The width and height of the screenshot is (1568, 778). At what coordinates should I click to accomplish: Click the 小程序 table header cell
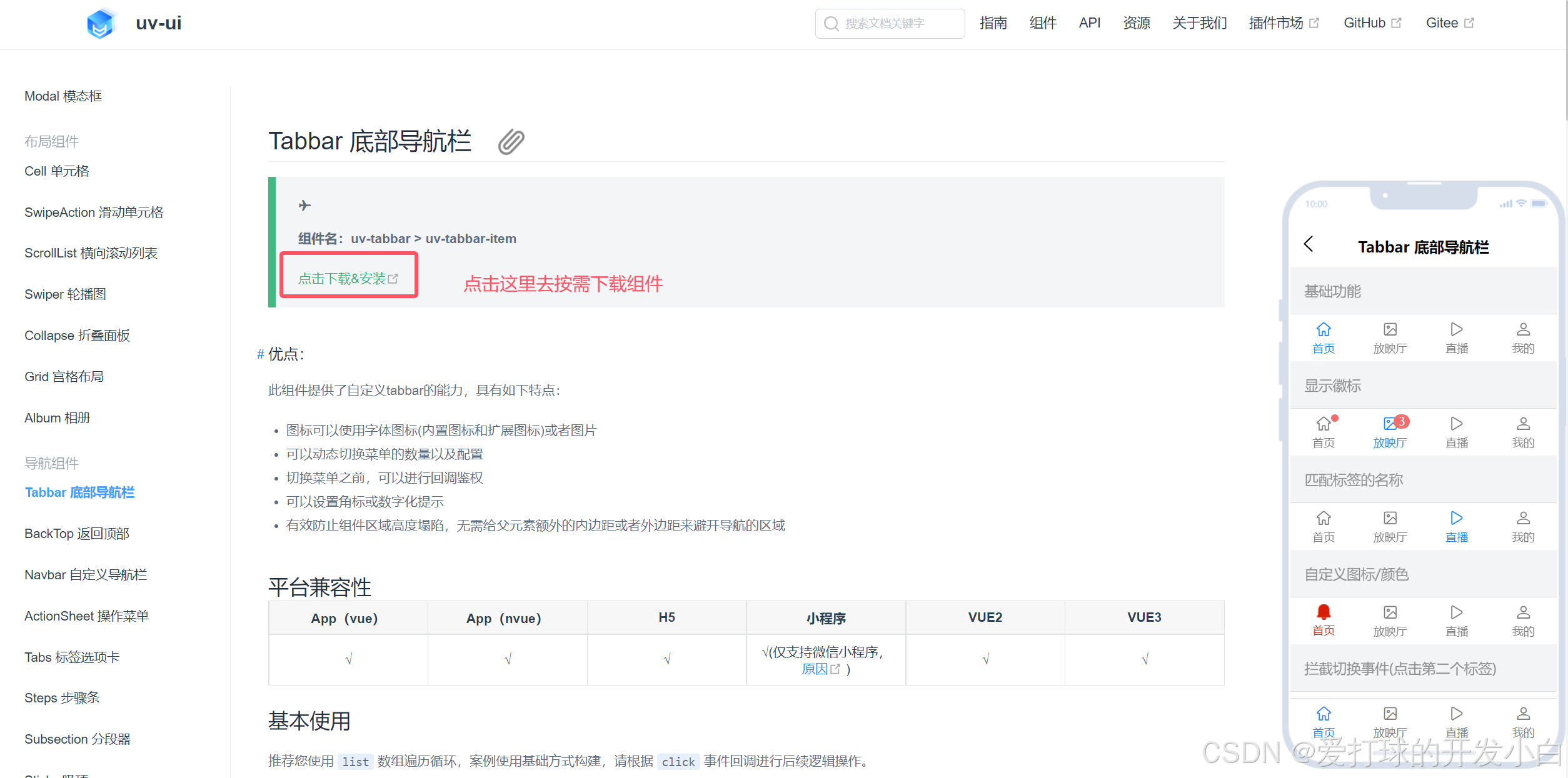(826, 618)
